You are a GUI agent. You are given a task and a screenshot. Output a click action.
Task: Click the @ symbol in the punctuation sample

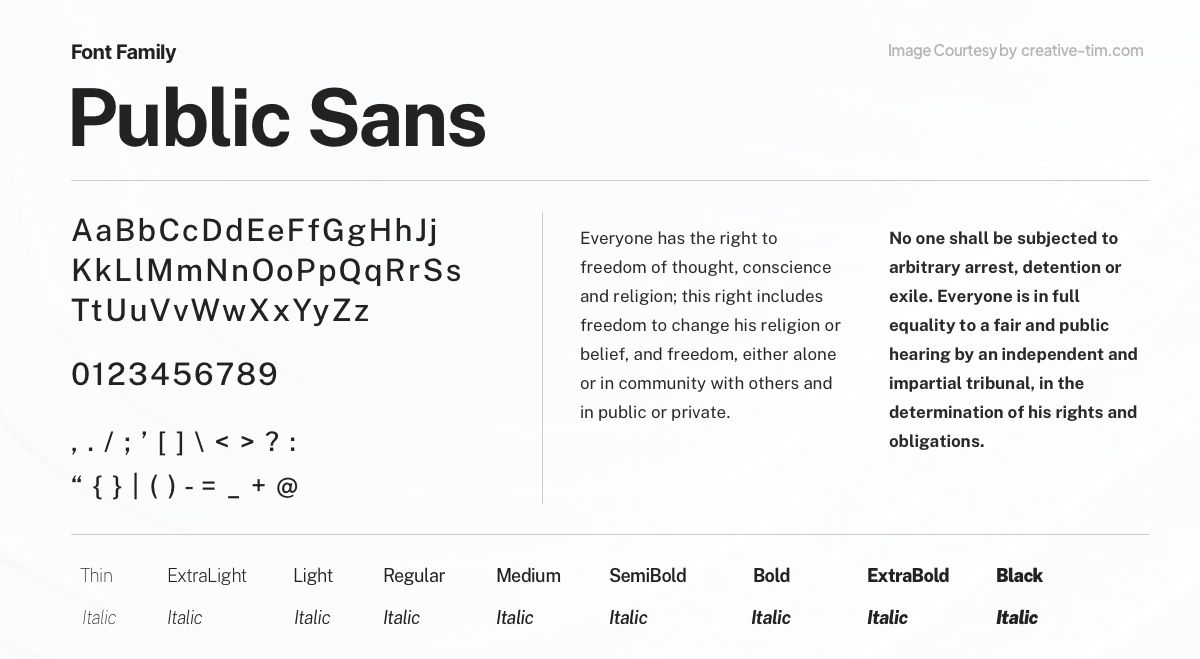click(x=287, y=487)
